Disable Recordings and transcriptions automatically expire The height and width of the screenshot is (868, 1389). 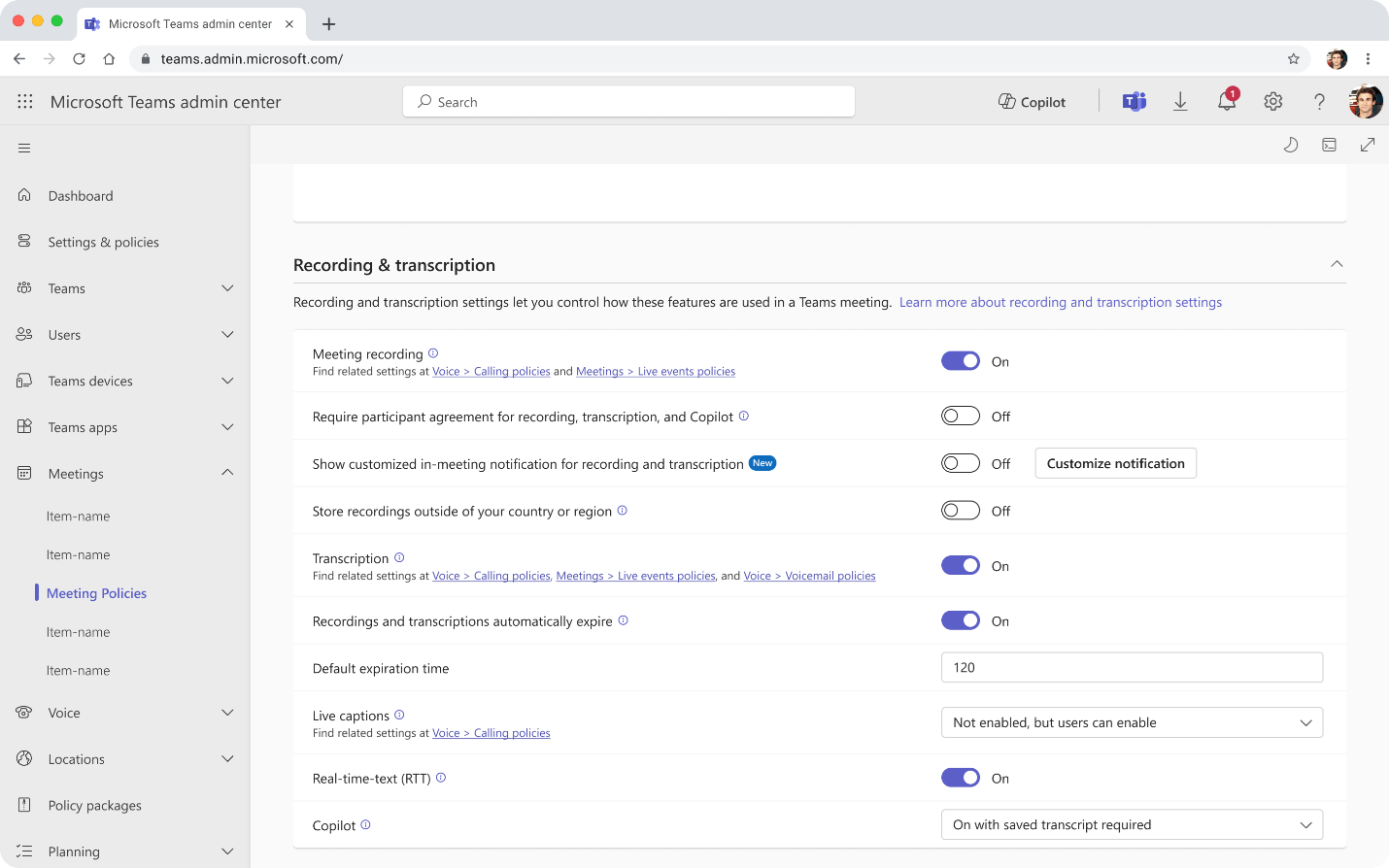point(961,620)
